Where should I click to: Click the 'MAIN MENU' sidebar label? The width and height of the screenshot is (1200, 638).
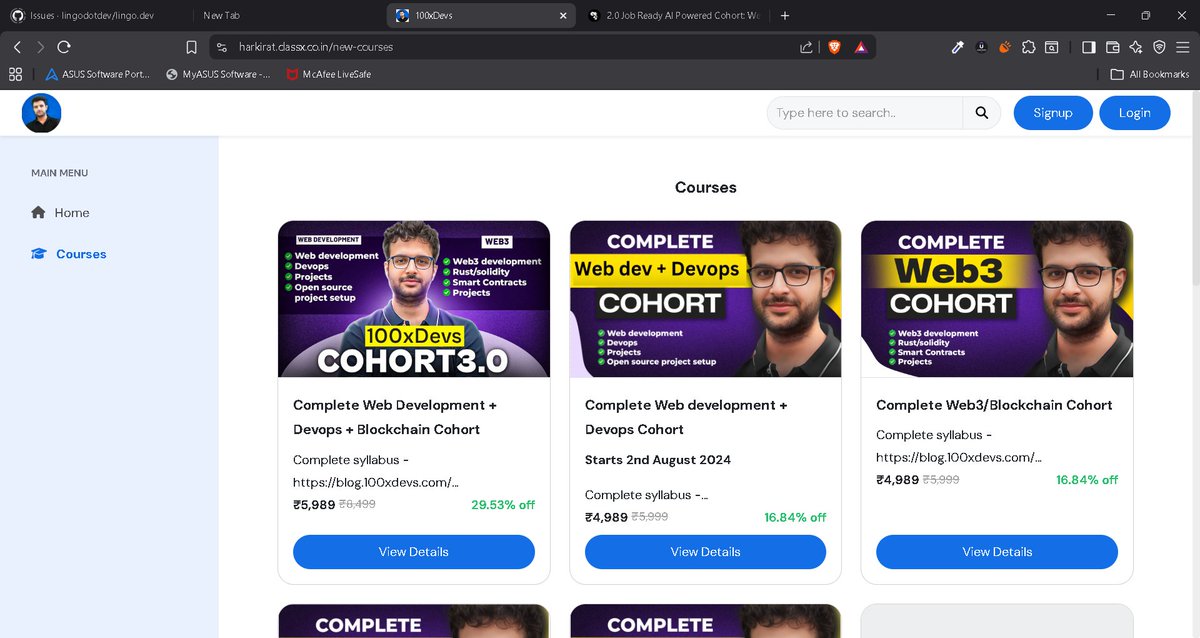60,173
